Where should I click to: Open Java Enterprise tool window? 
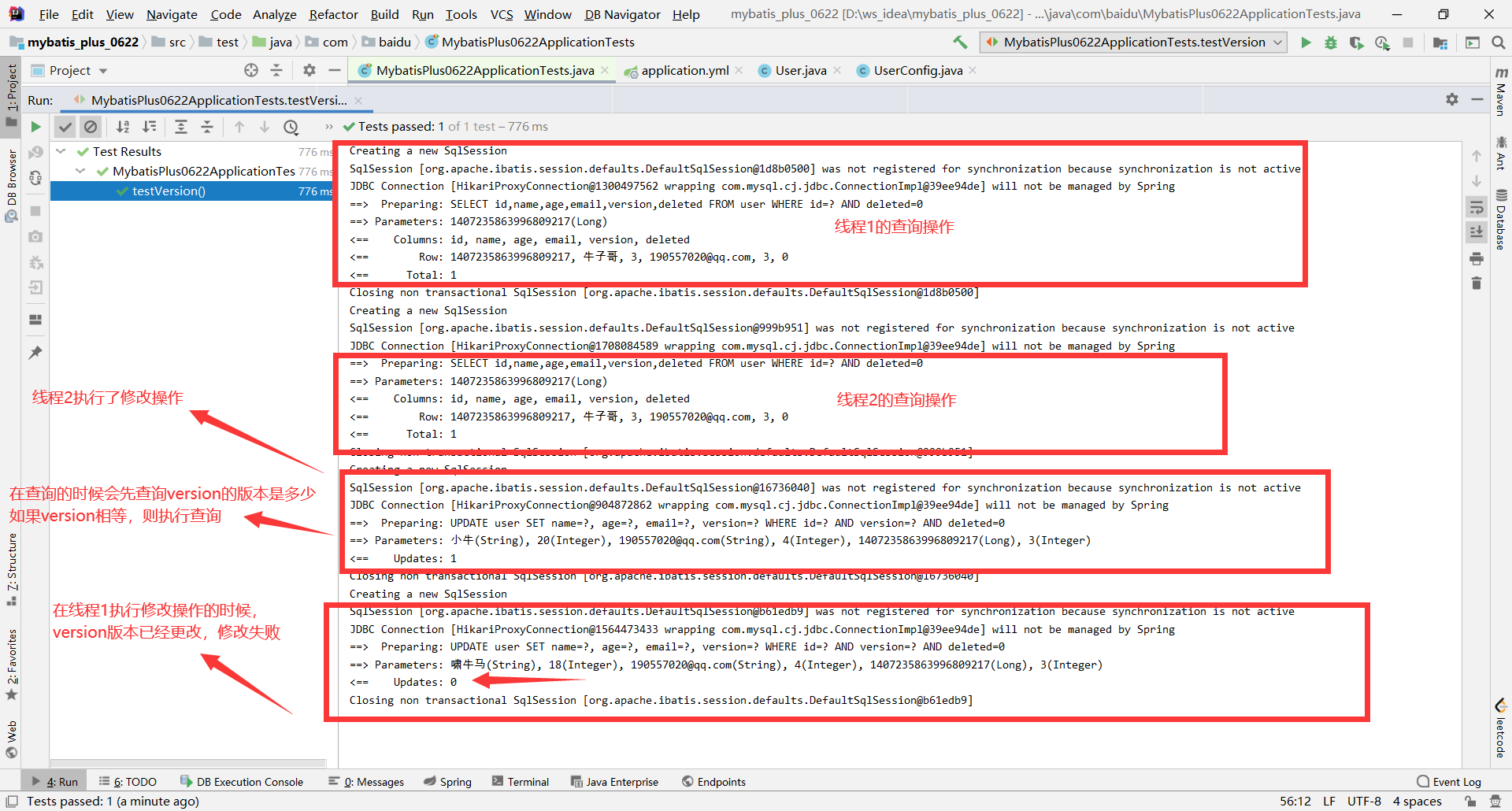(614, 782)
